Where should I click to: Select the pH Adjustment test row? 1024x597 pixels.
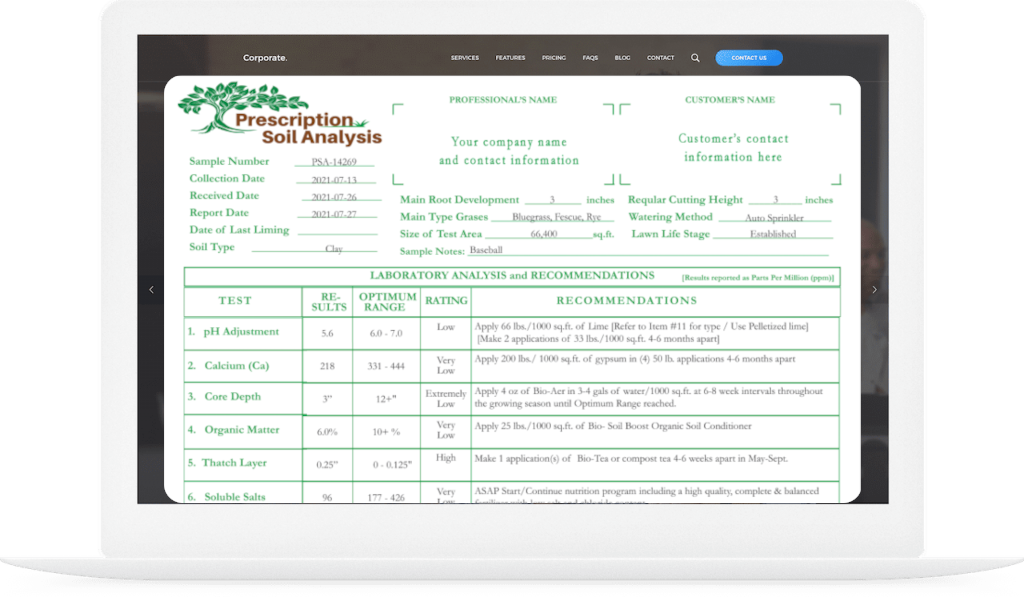click(x=512, y=333)
